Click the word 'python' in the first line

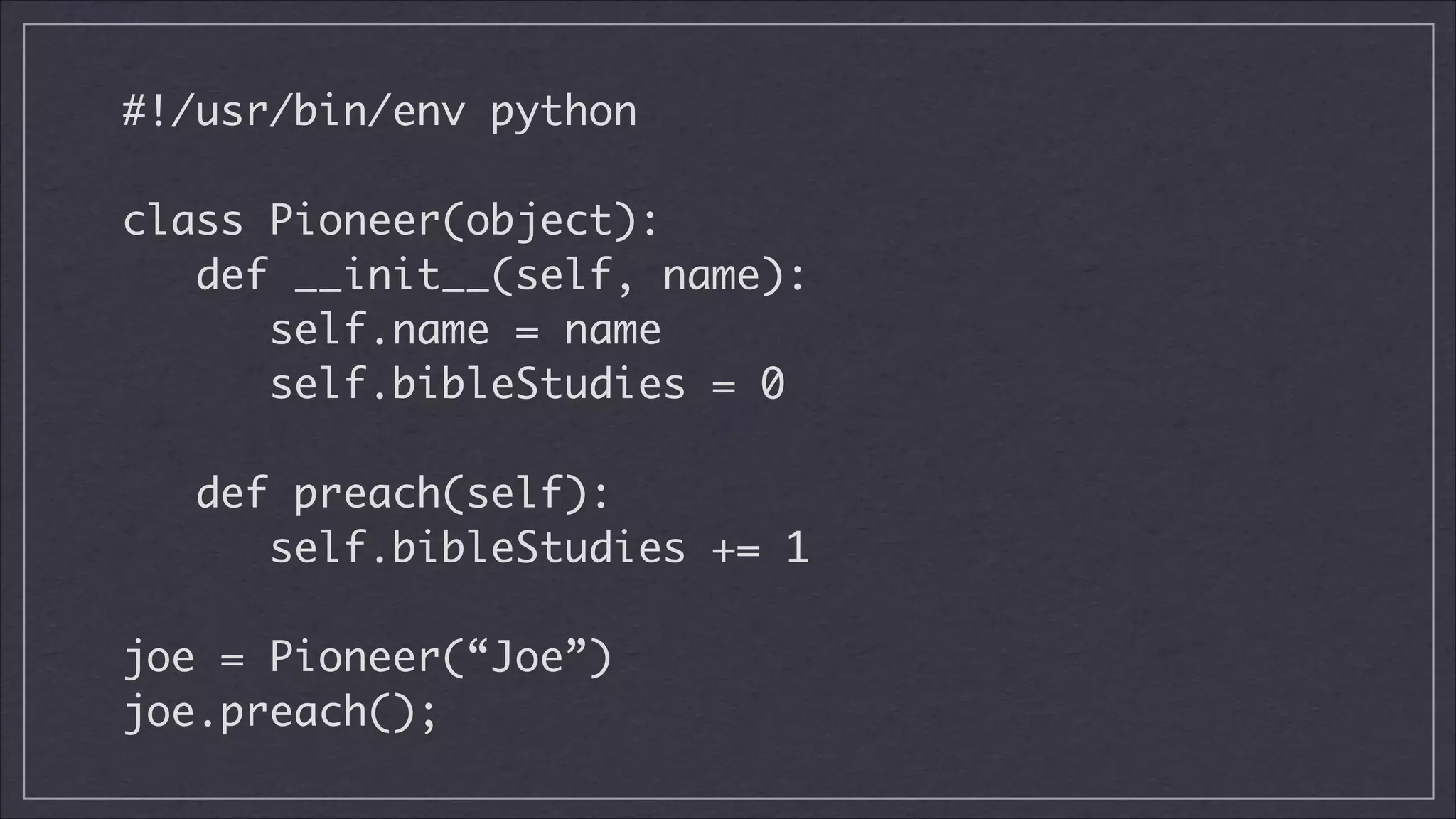pos(564,114)
